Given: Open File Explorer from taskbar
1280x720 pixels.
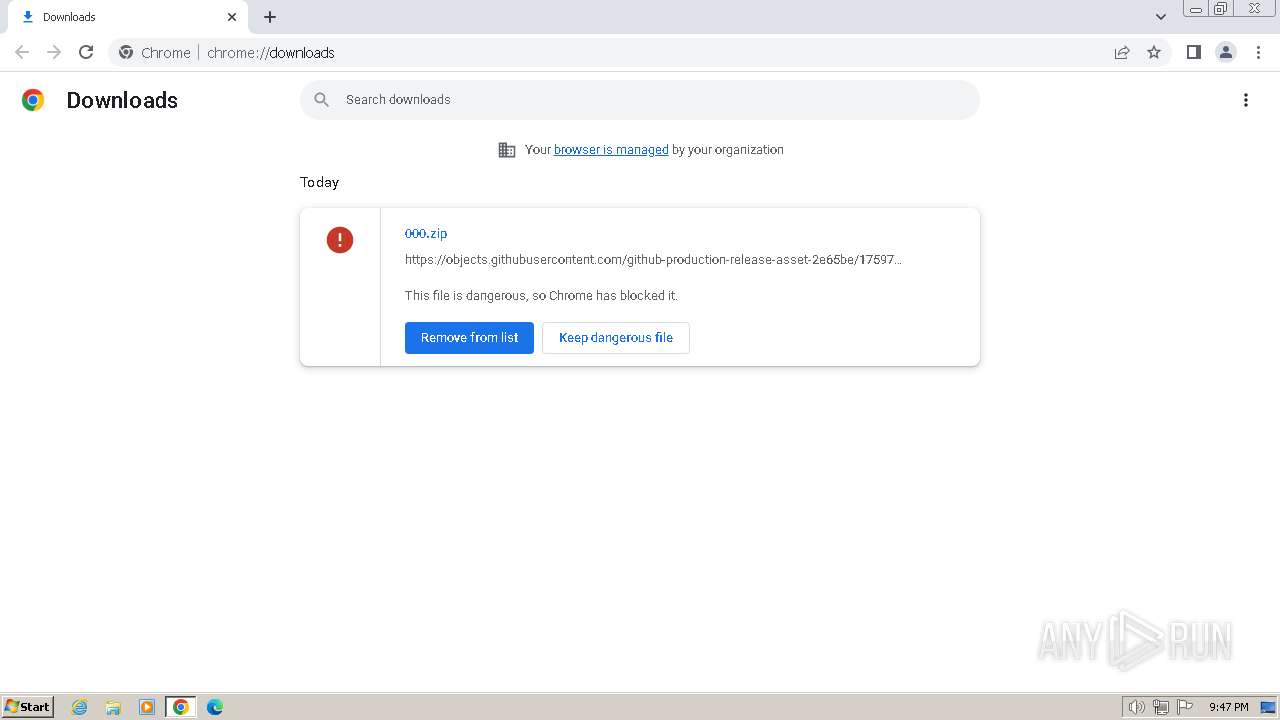Looking at the screenshot, I should pyautogui.click(x=113, y=707).
